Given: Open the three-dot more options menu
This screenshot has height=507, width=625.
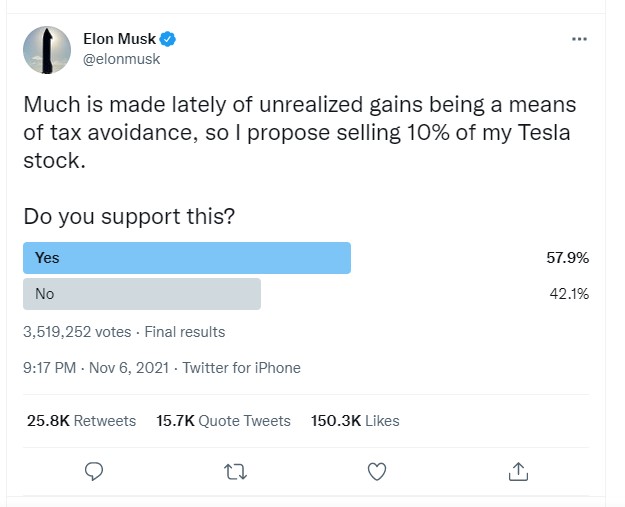Looking at the screenshot, I should pyautogui.click(x=579, y=39).
